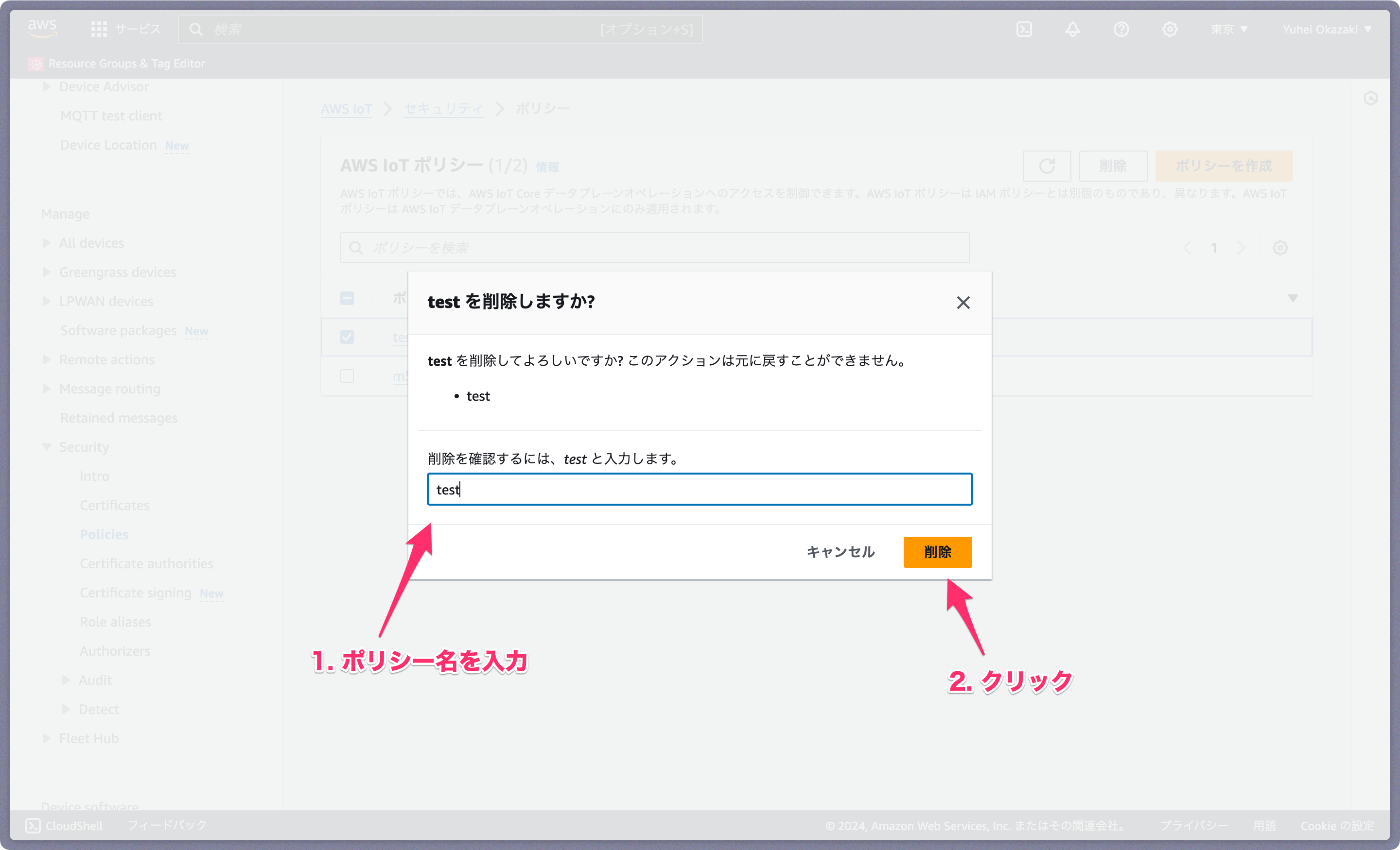
Task: Open the settings gear in top bar
Action: 1170,29
